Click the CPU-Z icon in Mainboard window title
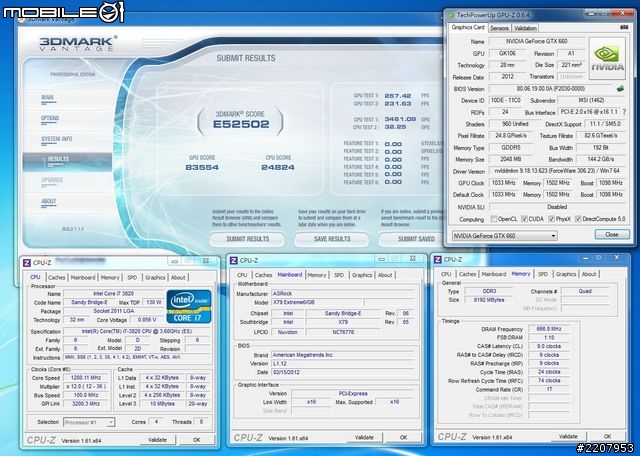The height and width of the screenshot is (456, 640). (233, 260)
